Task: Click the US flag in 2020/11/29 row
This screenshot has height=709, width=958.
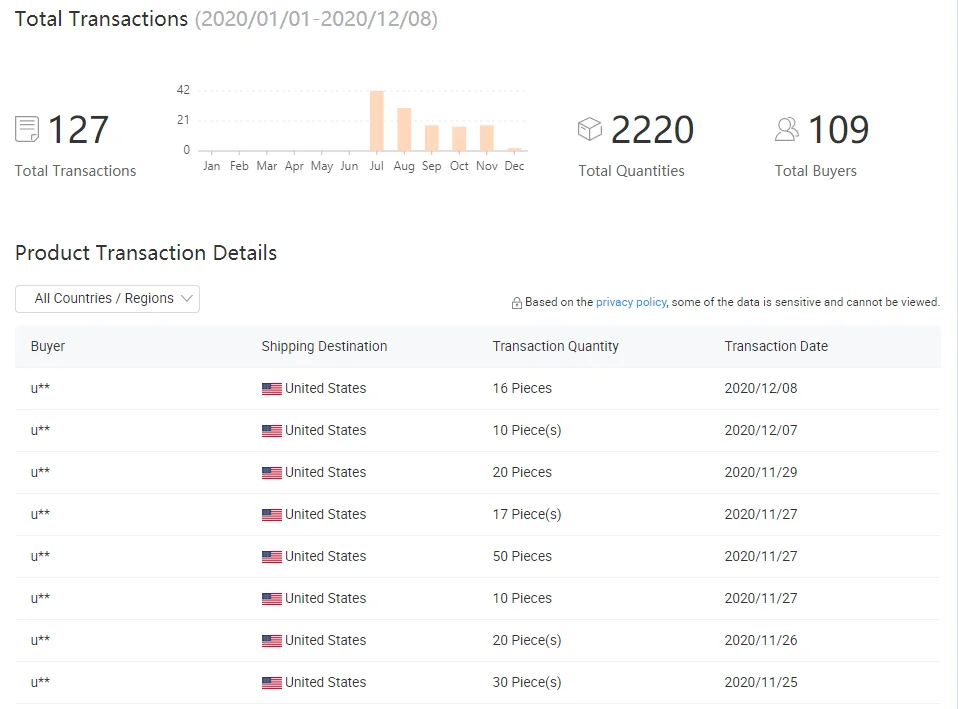Action: 271,473
